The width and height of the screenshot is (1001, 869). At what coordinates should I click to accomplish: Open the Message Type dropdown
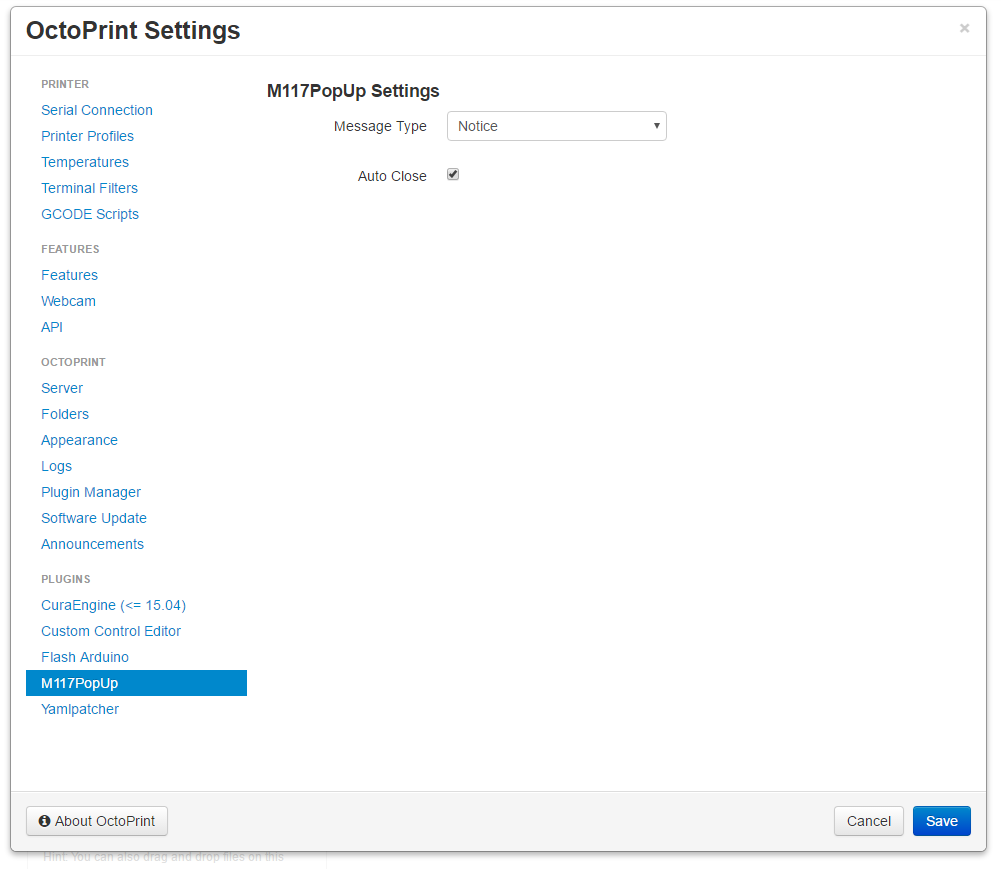click(x=557, y=126)
